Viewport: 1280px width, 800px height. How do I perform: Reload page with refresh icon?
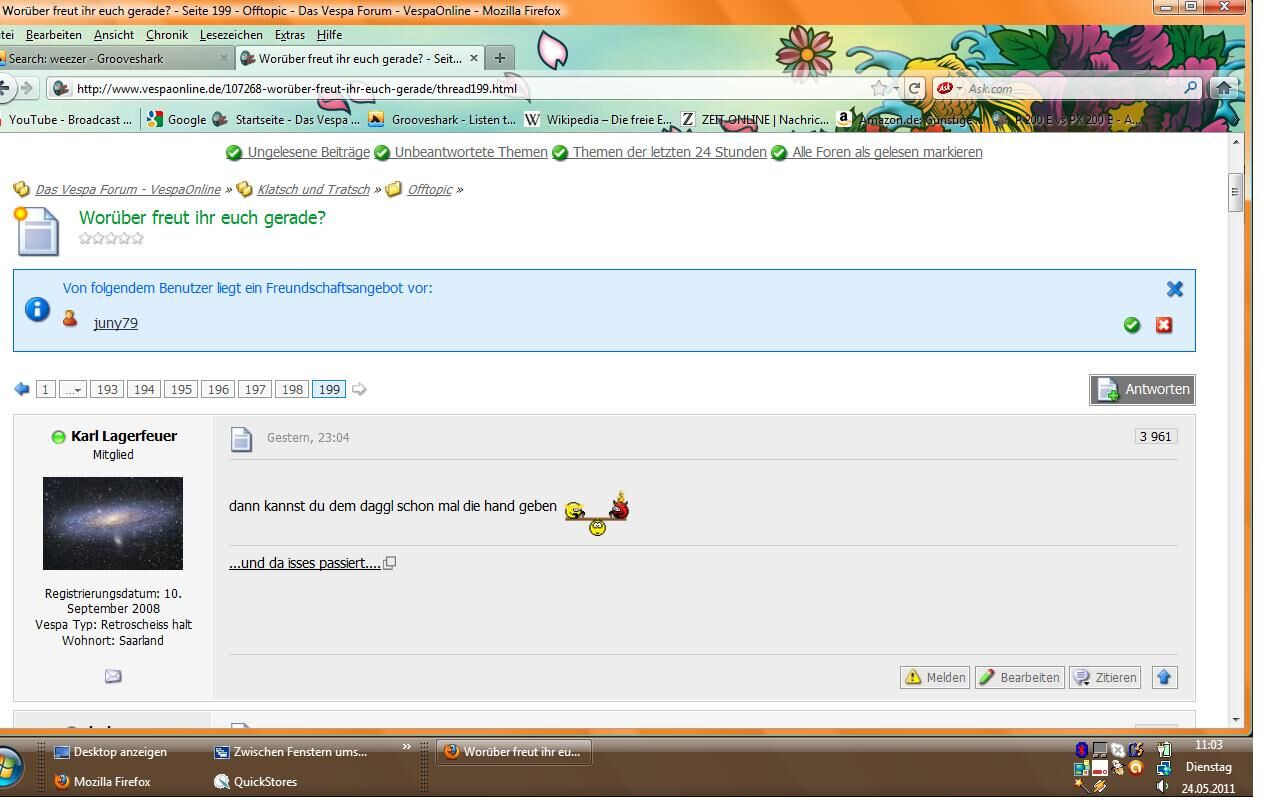point(913,88)
